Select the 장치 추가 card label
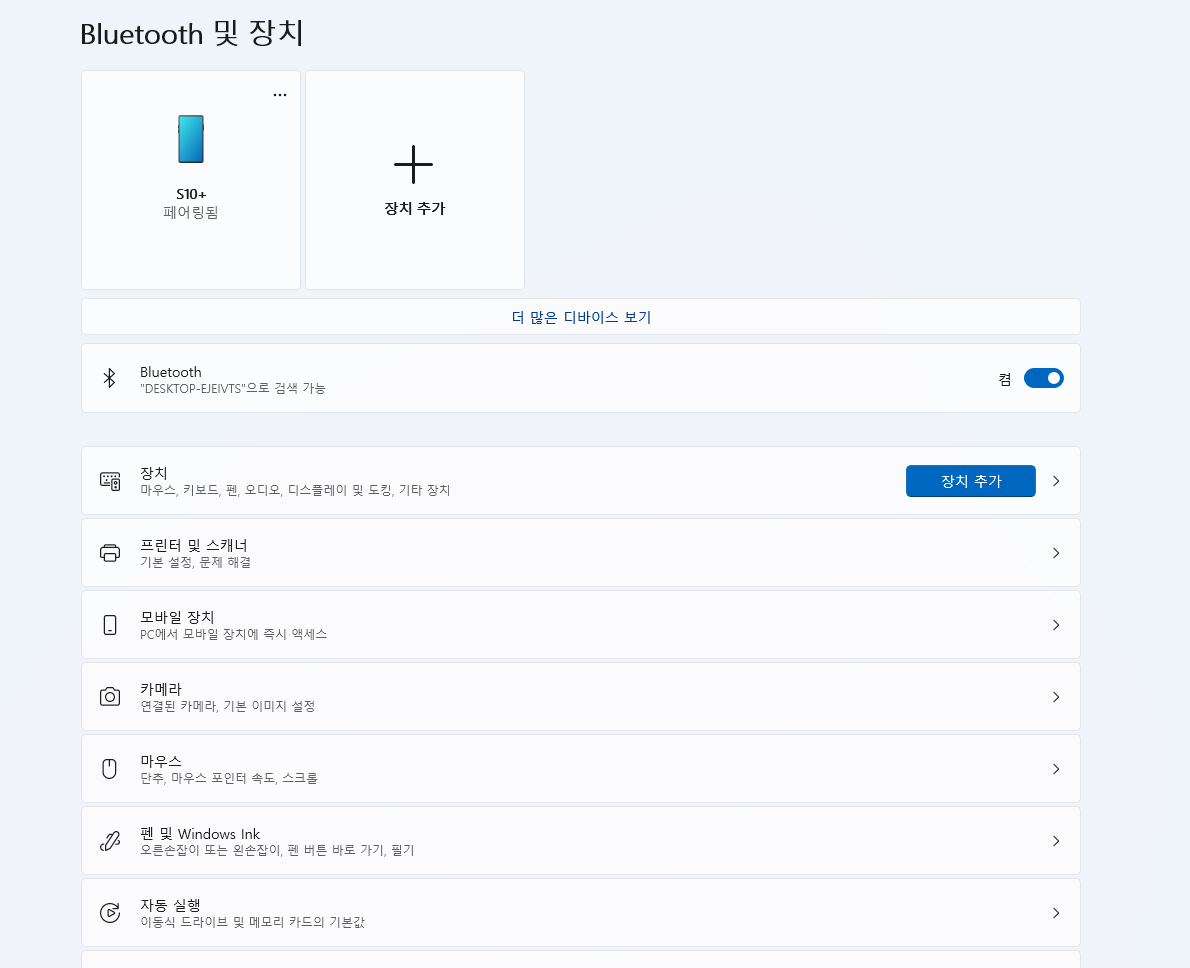The width and height of the screenshot is (1190, 968). [414, 208]
